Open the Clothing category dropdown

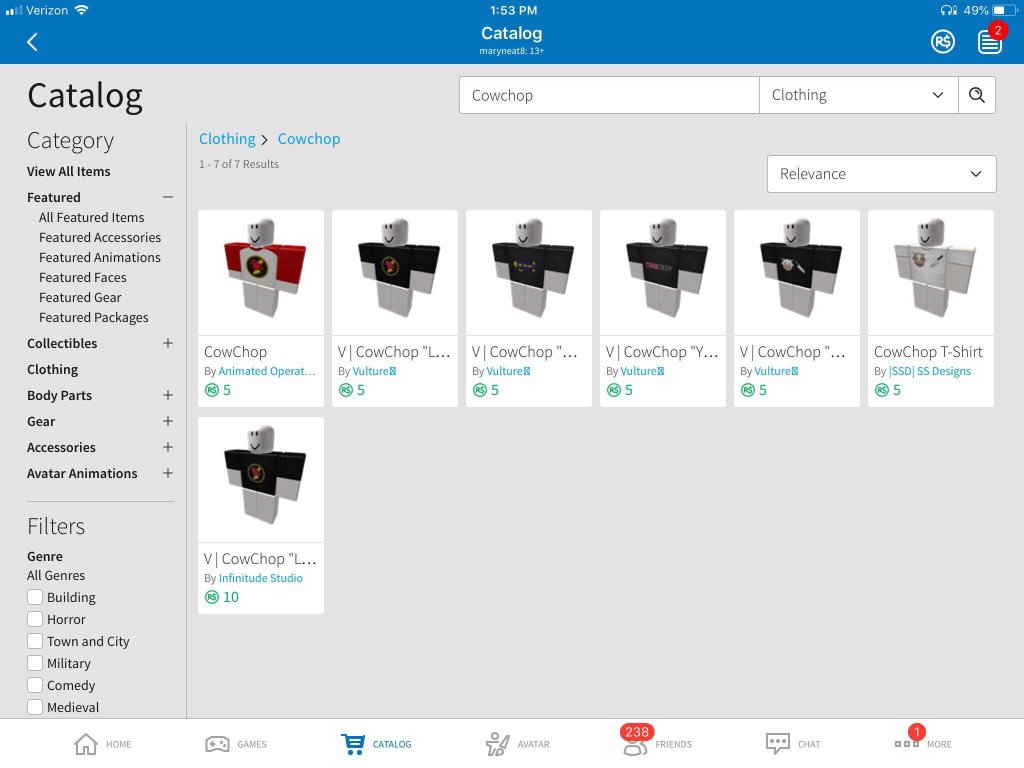pos(858,95)
